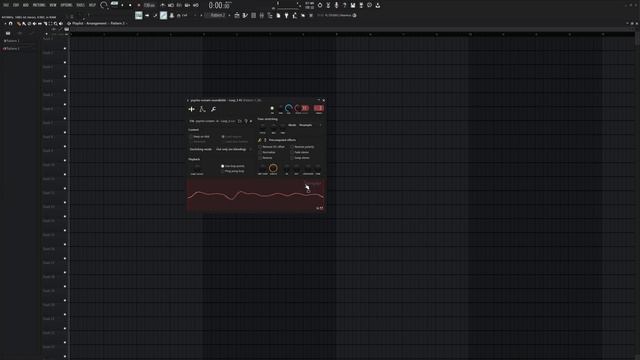This screenshot has width=640, height=360.
Task: Open the sampler sample settings tab icon
Action: (x=191, y=109)
